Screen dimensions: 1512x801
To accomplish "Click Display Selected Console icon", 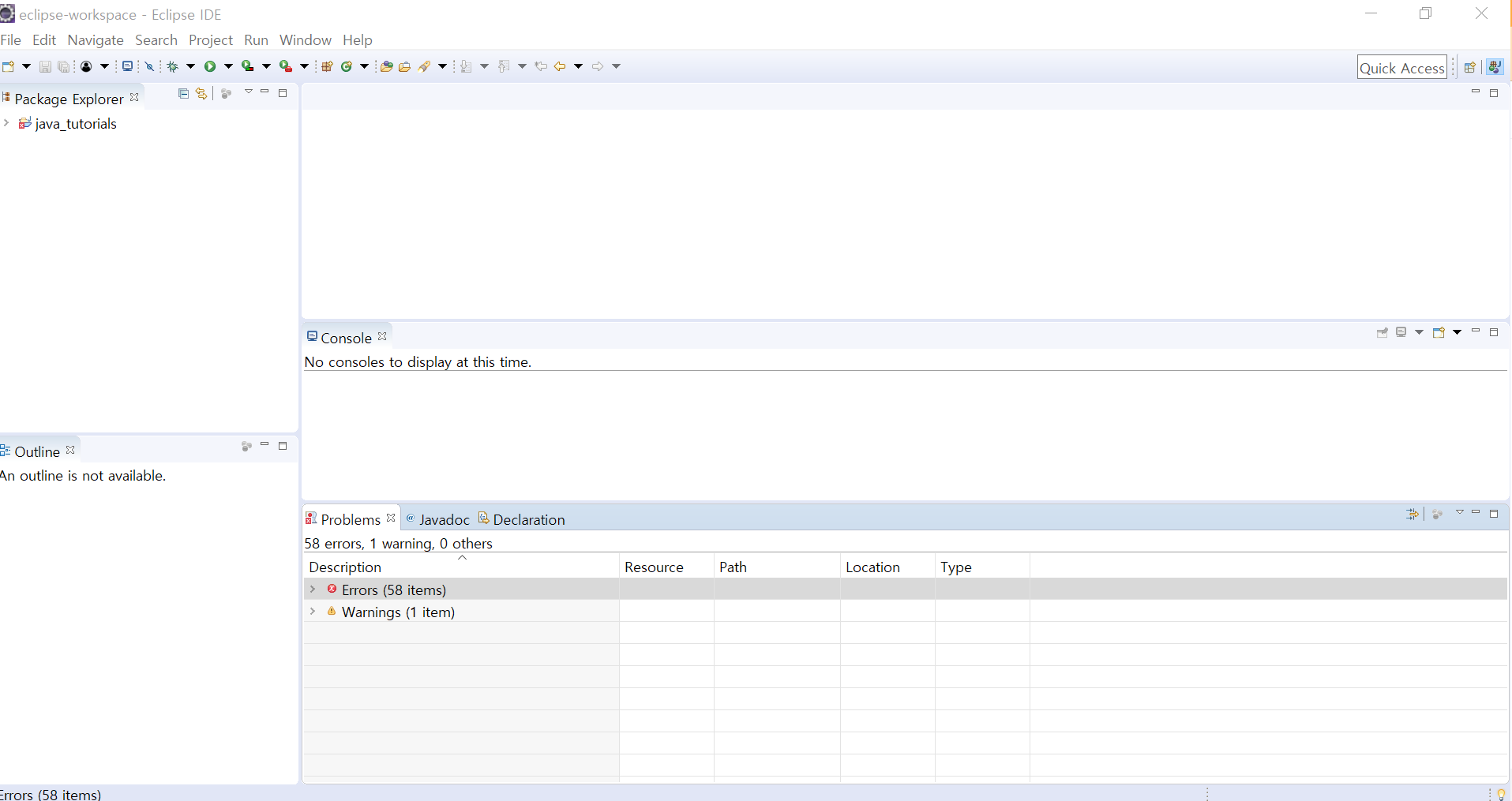I will 1401,332.
